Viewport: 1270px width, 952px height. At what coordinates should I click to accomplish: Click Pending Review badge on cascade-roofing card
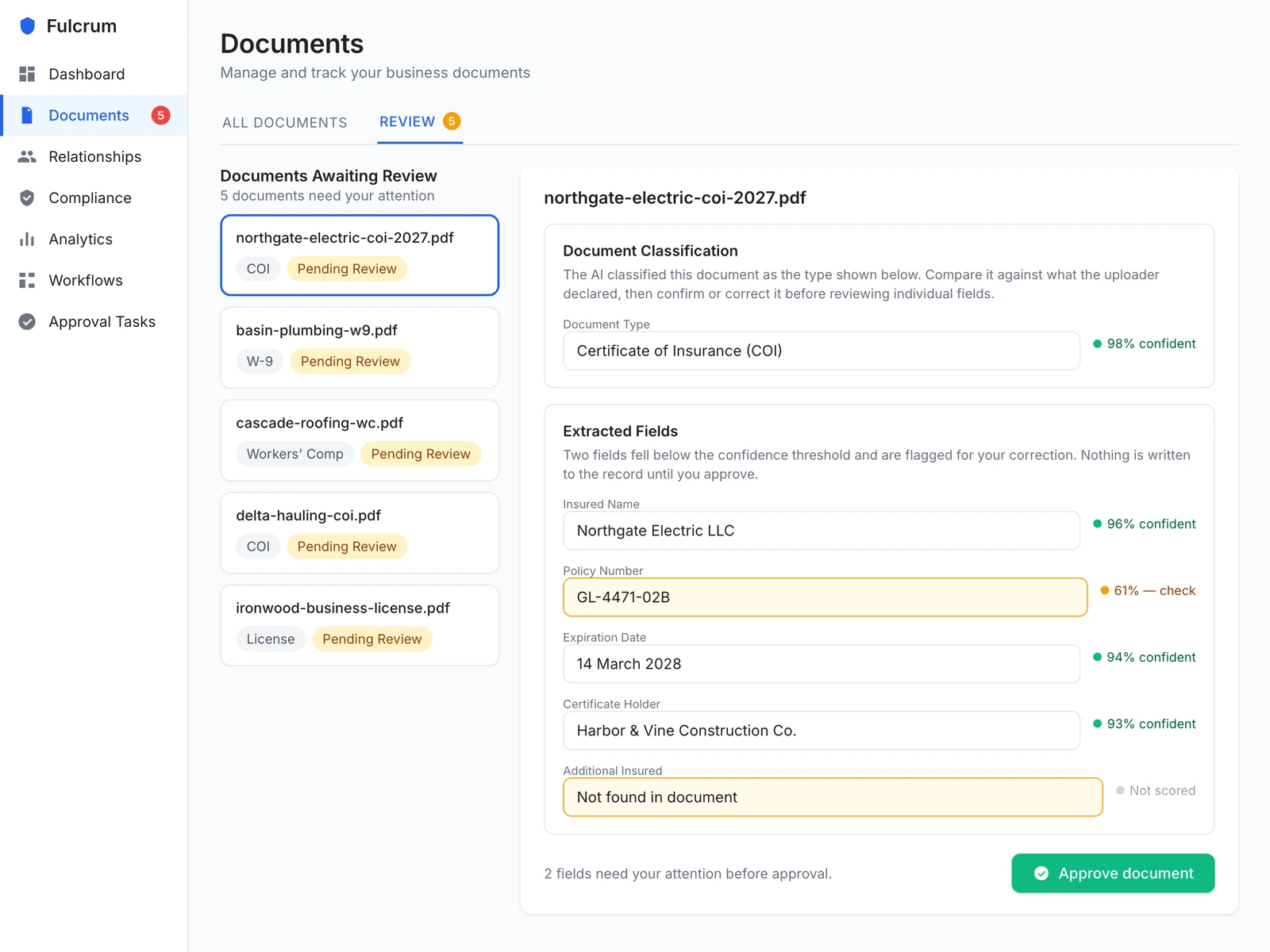pos(421,454)
